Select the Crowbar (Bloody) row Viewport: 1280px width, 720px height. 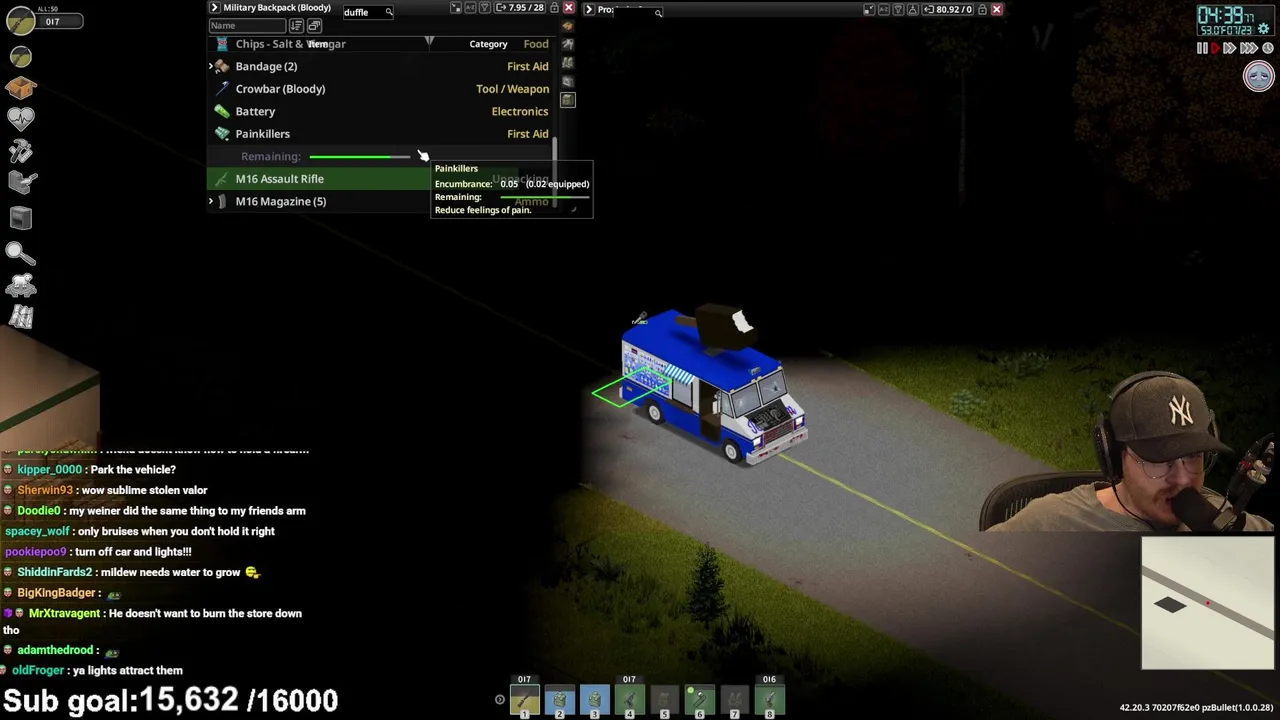[x=379, y=89]
